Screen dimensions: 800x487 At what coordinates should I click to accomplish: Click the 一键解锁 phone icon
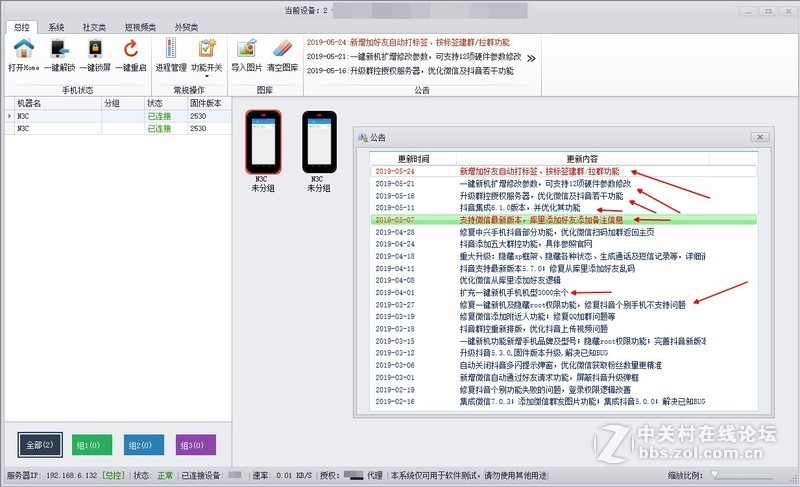point(59,49)
